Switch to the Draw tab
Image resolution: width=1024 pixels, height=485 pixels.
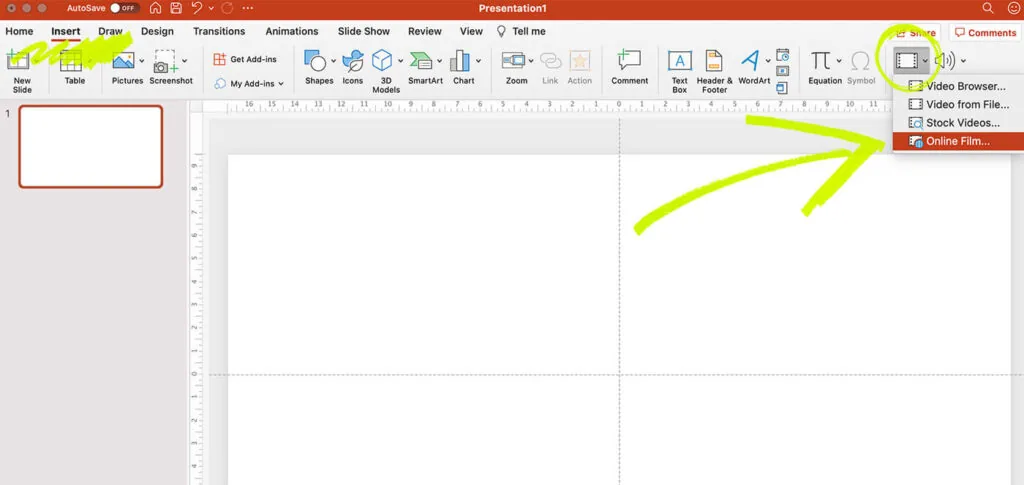point(110,31)
